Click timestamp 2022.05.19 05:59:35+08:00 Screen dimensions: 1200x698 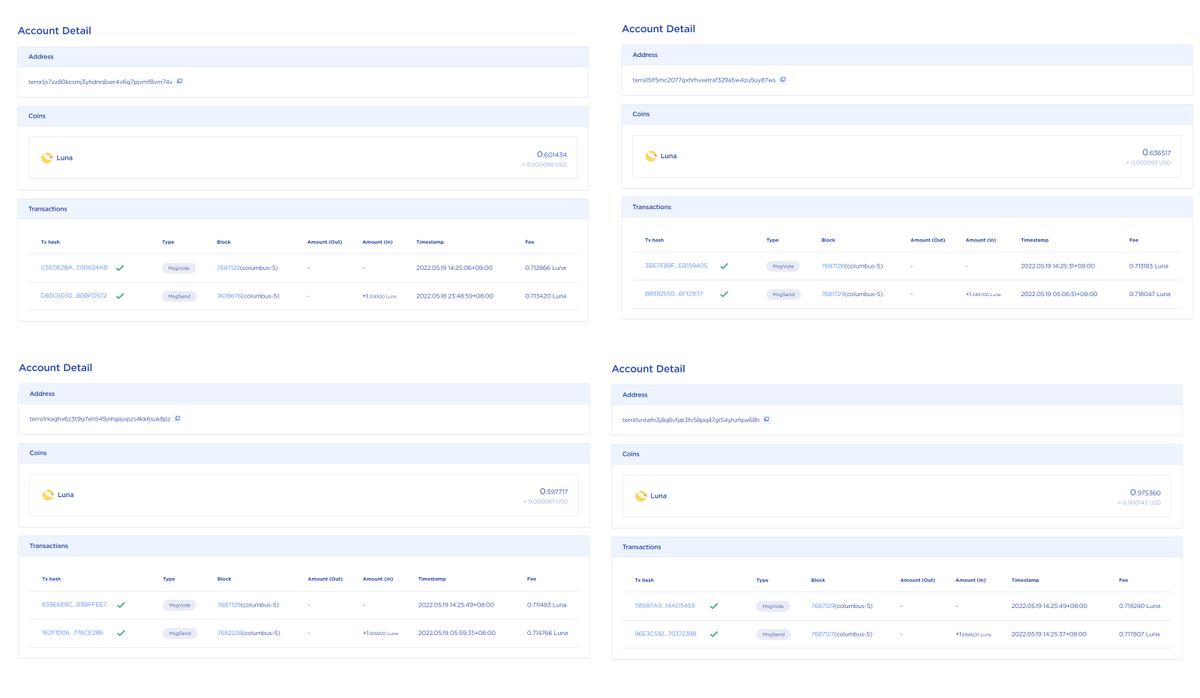pyautogui.click(x=456, y=633)
